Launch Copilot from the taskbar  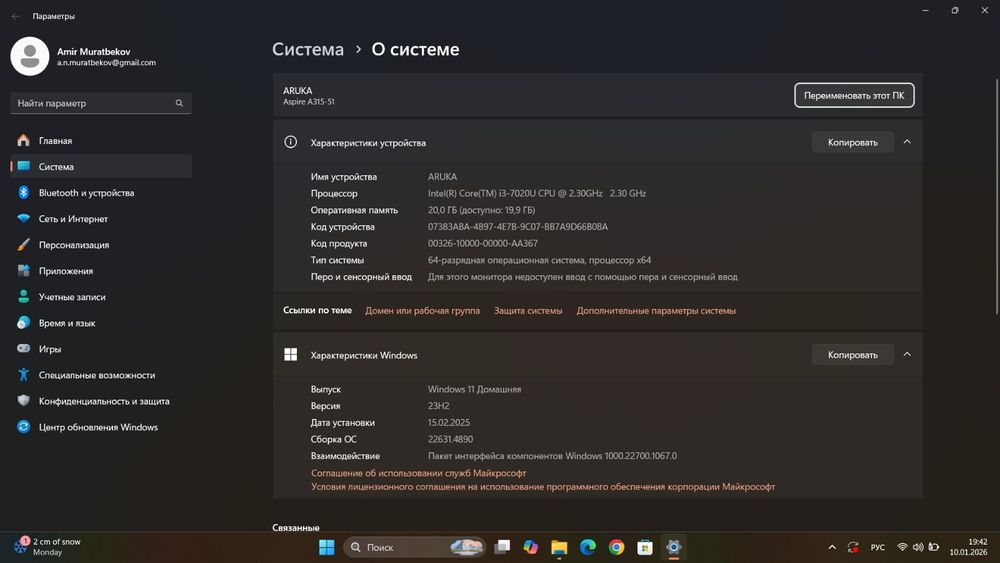pyautogui.click(x=531, y=547)
